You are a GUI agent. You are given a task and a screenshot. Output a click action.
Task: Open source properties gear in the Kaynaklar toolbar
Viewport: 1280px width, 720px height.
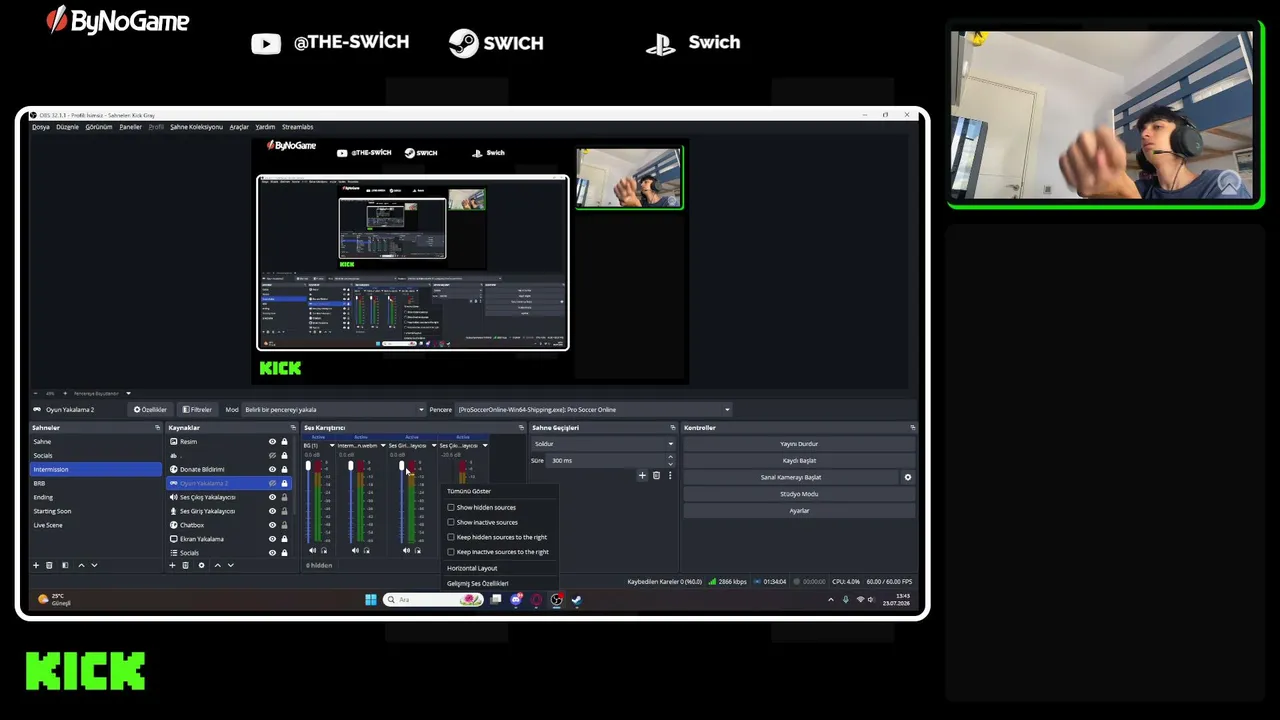point(201,565)
